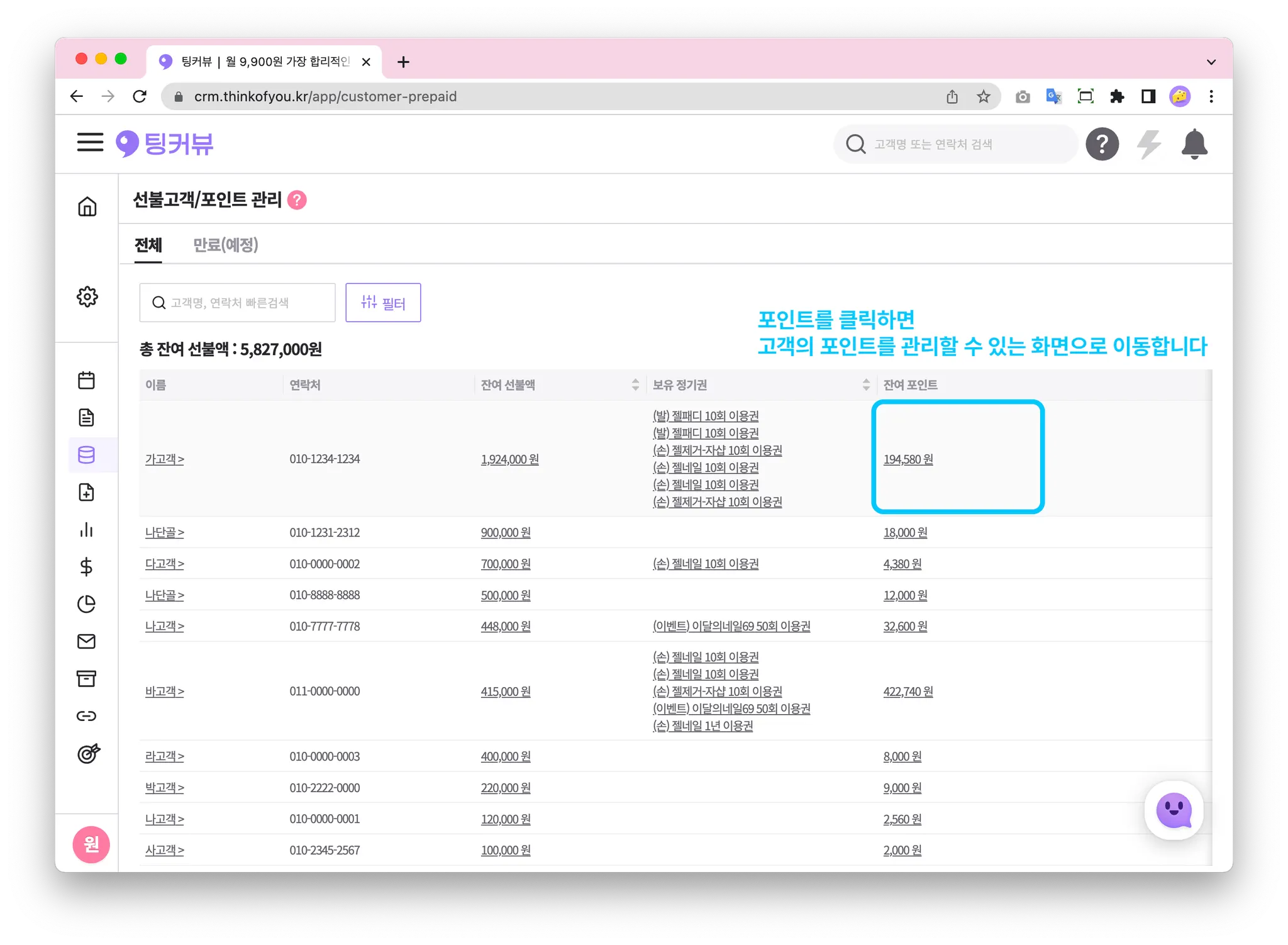Click the lightning bolt icon in header

(x=1148, y=144)
